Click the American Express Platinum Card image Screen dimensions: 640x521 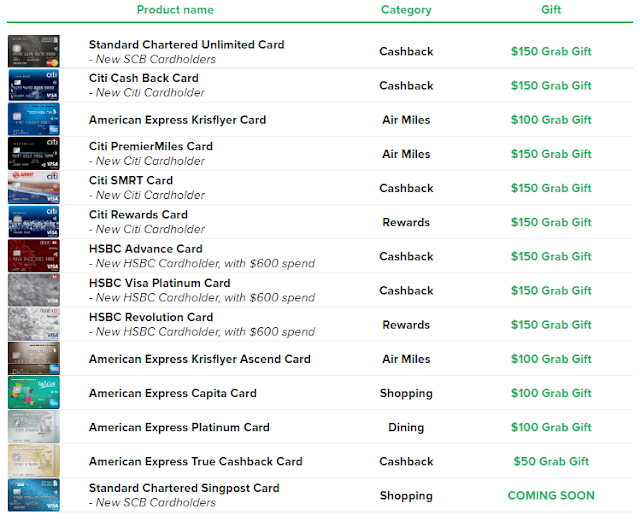coord(33,427)
